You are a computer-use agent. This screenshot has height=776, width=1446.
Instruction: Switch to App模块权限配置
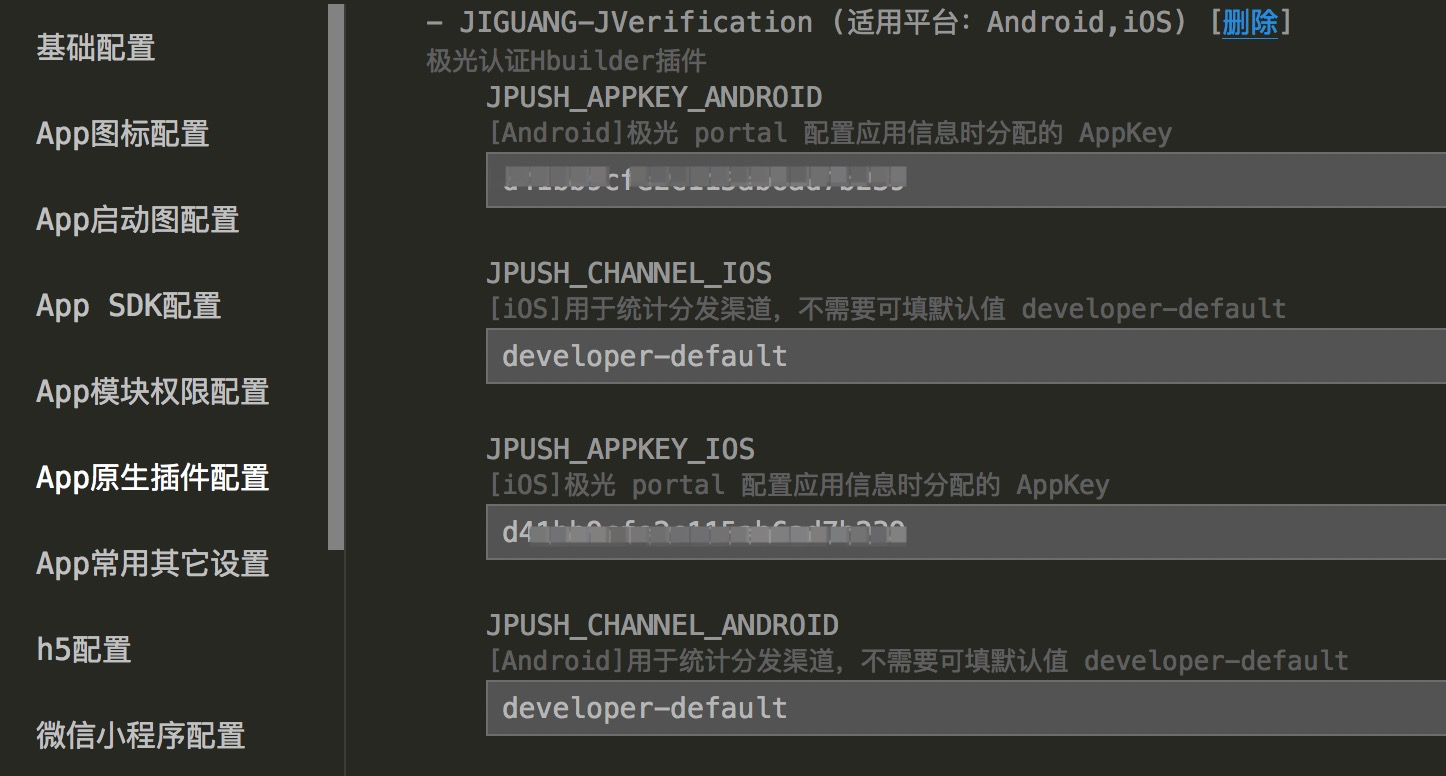pyautogui.click(x=153, y=391)
